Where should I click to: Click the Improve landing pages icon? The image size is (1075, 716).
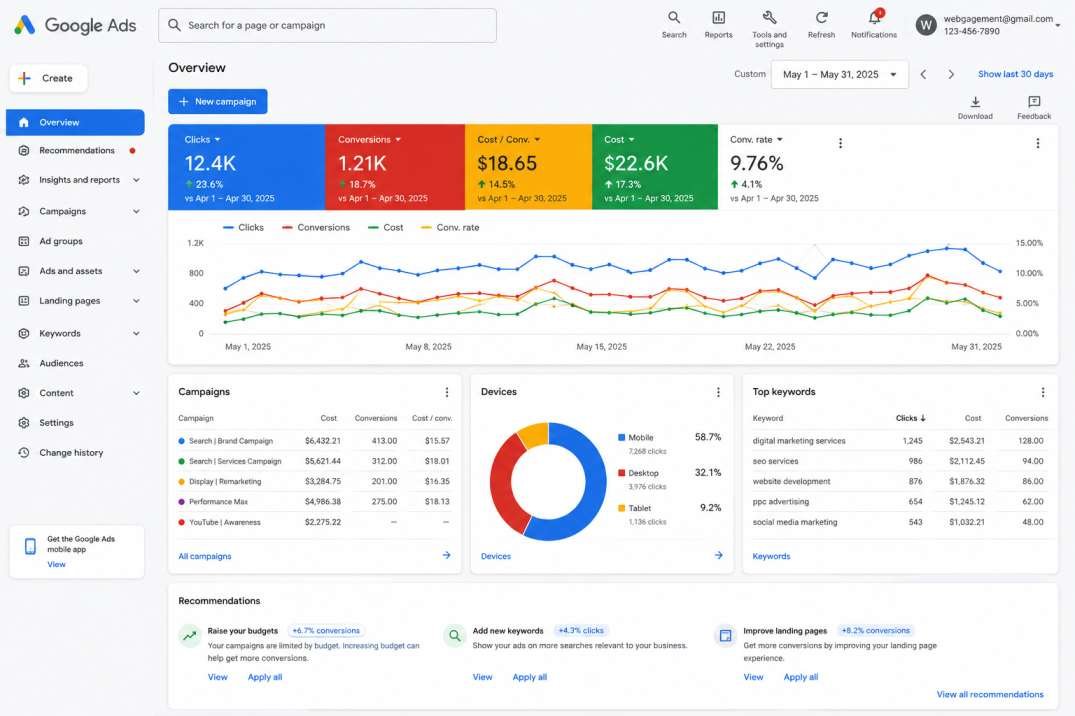[x=725, y=636]
